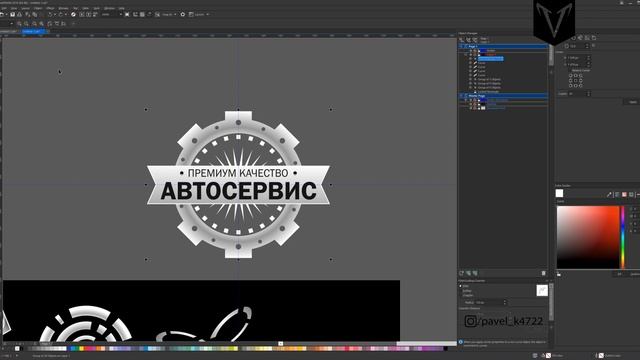Click the outline indicator icon in status bar
Screen dimensions: 640x360
pyautogui.click(x=601, y=356)
